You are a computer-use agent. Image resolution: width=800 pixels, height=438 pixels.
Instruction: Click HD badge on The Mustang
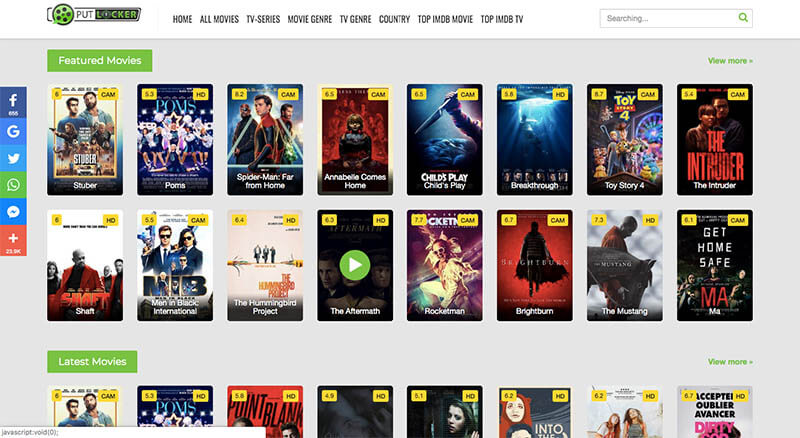point(650,220)
